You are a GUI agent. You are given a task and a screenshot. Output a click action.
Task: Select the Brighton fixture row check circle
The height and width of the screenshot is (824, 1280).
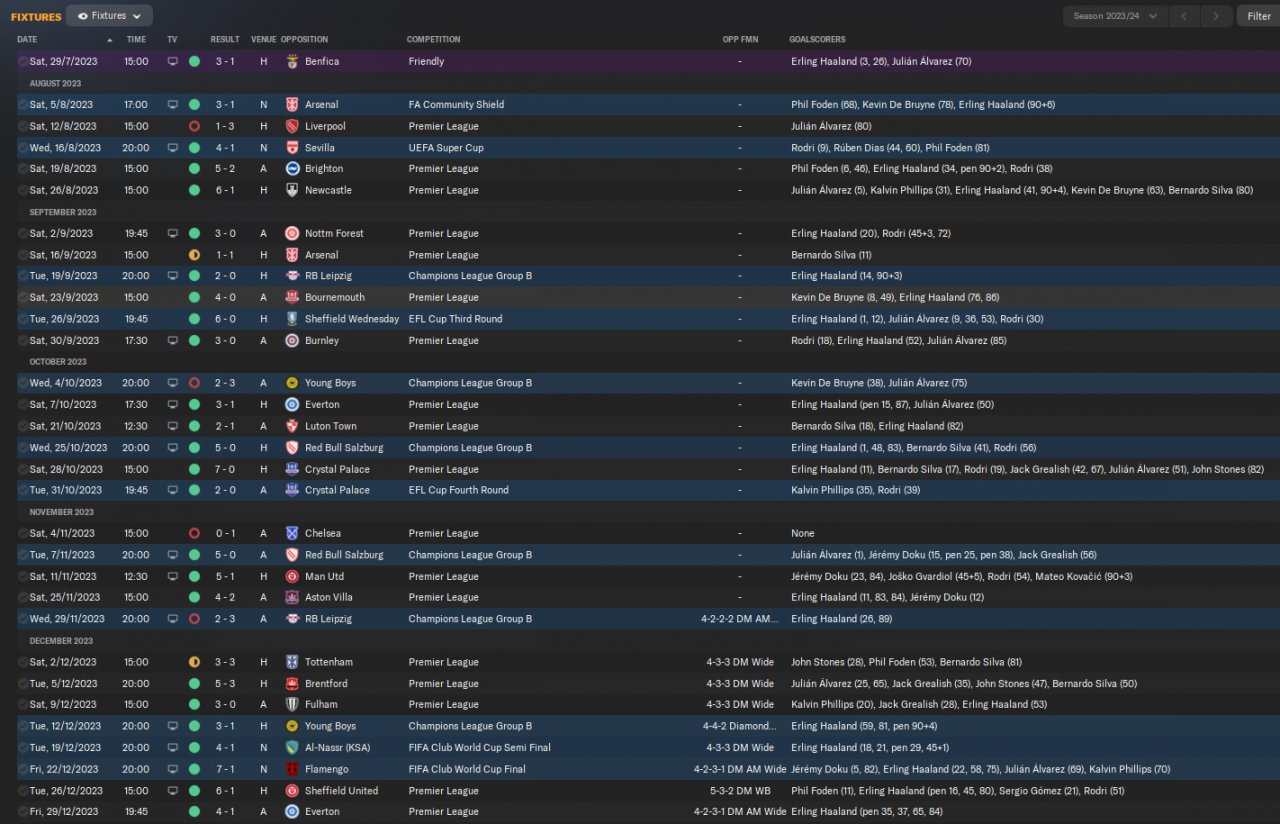coord(23,169)
